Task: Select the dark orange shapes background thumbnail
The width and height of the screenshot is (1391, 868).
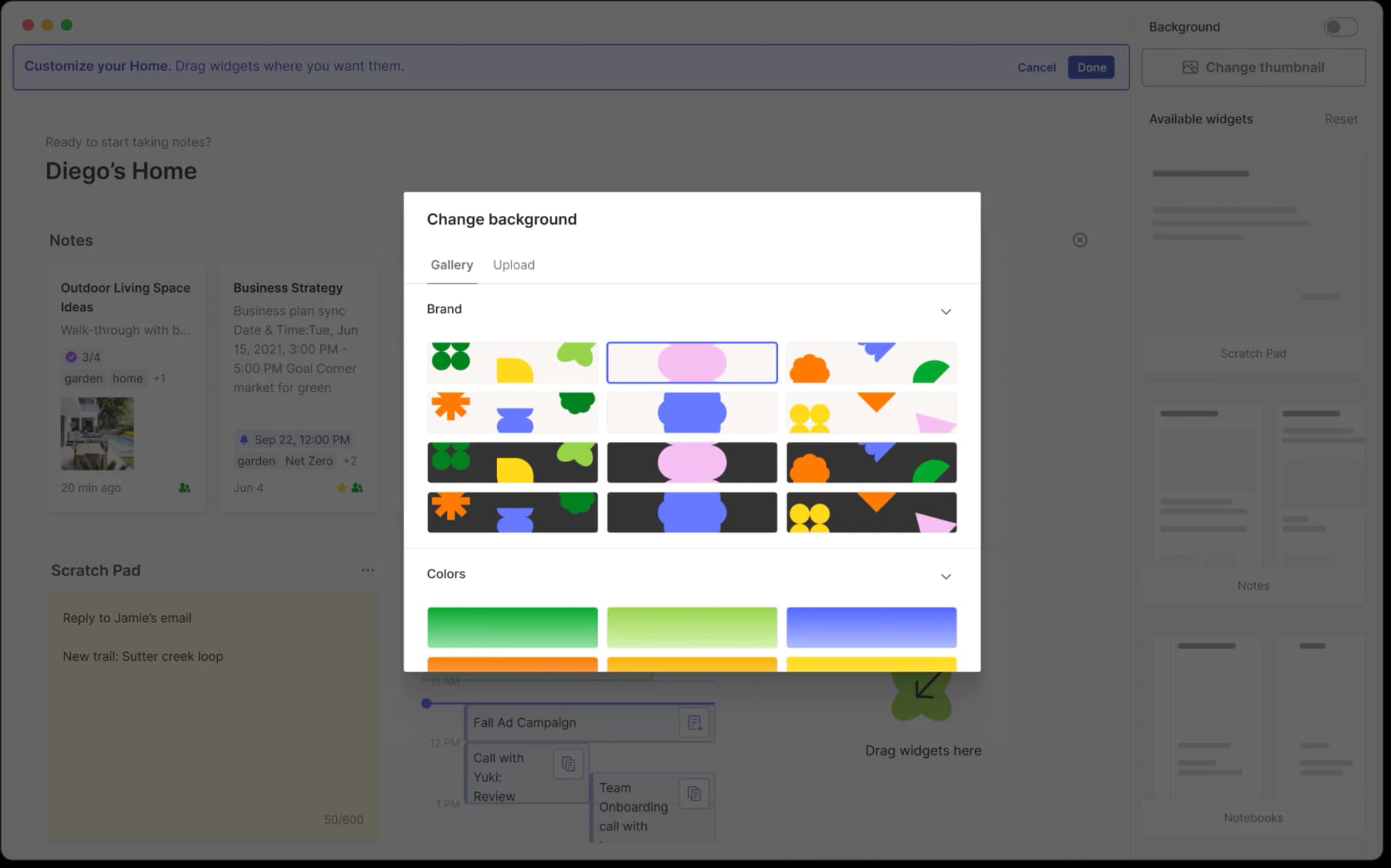Action: tap(872, 462)
